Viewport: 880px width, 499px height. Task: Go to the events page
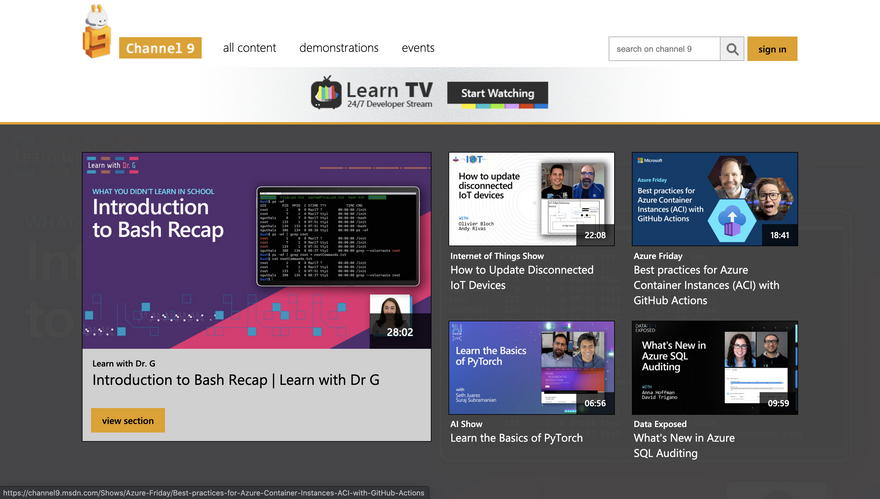(418, 48)
